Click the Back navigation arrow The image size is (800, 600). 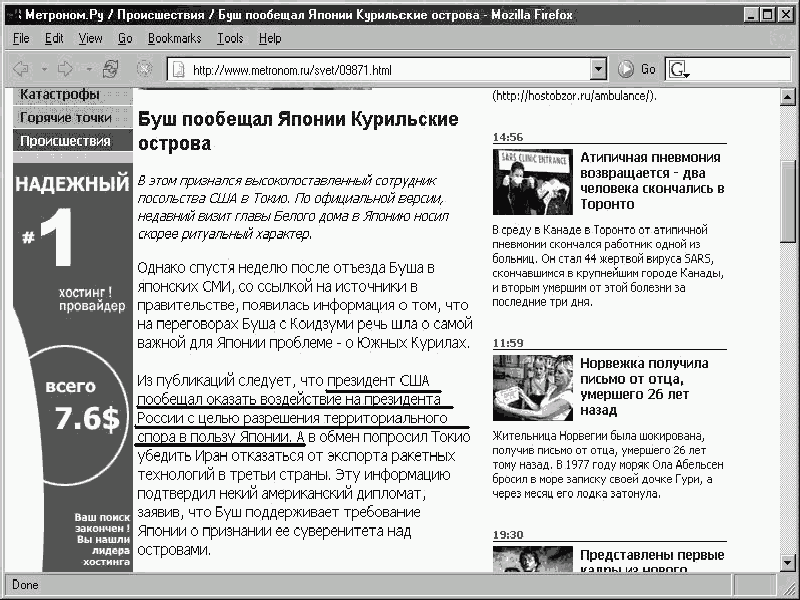(20, 69)
